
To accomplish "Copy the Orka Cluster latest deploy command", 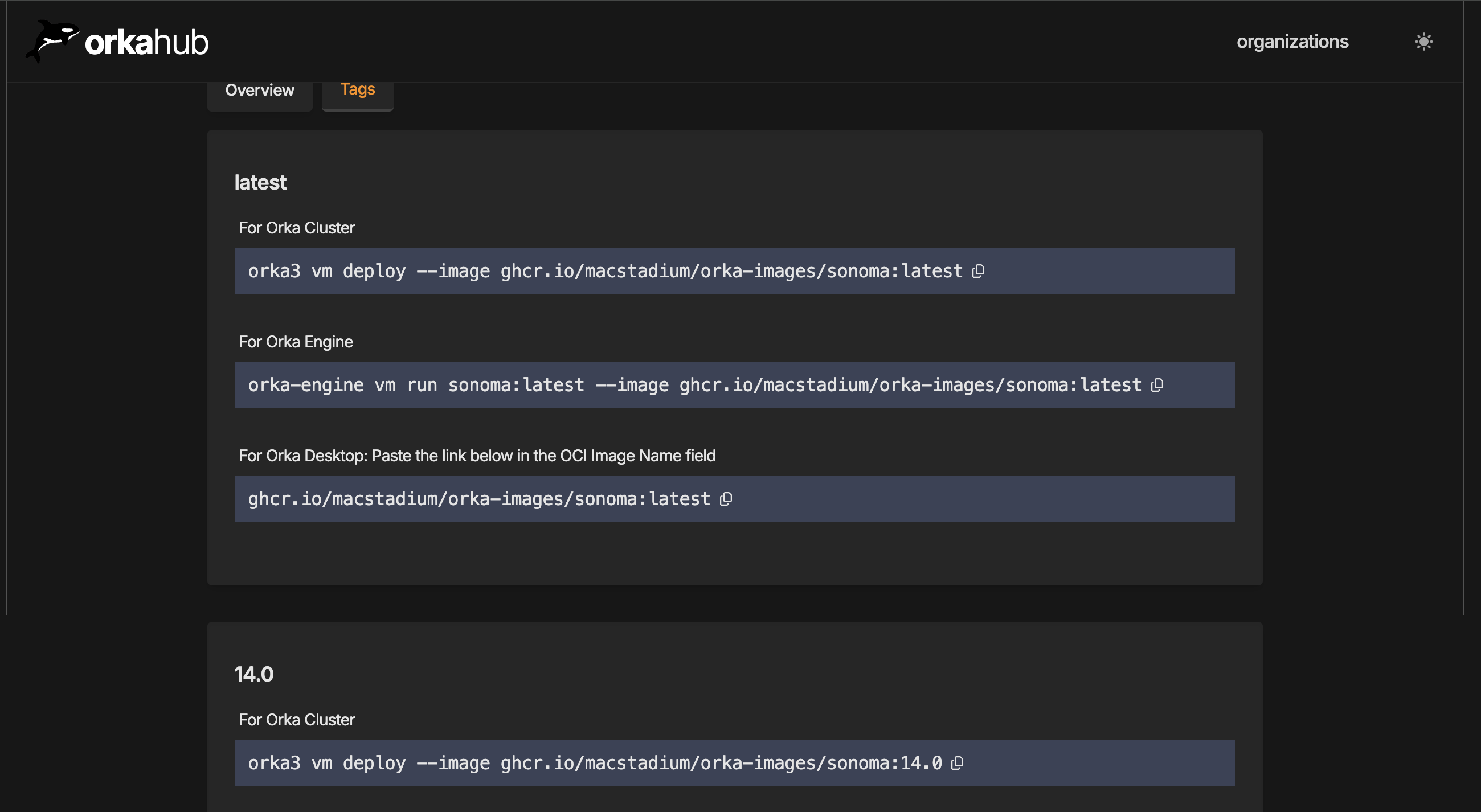I will pyautogui.click(x=978, y=270).
